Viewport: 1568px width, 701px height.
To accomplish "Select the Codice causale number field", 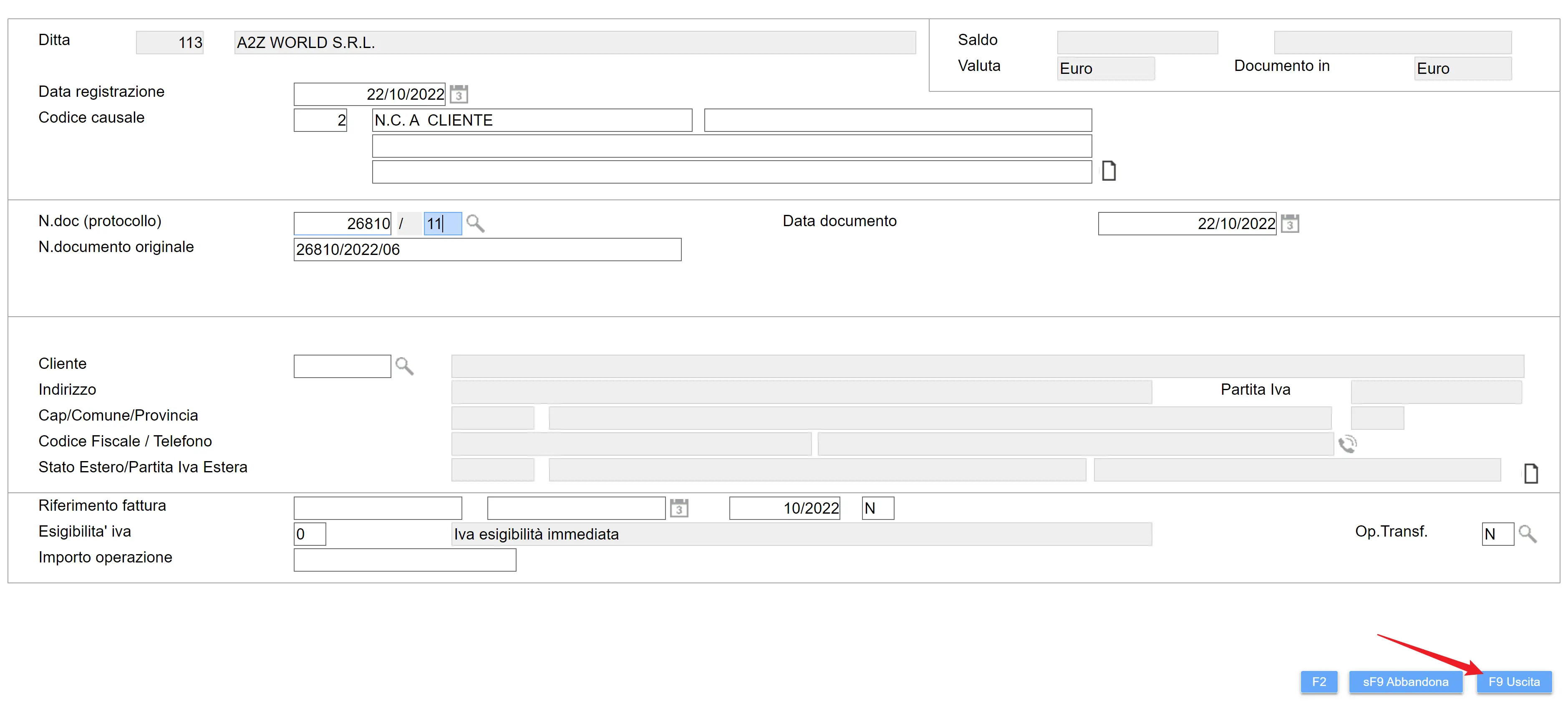I will point(320,121).
